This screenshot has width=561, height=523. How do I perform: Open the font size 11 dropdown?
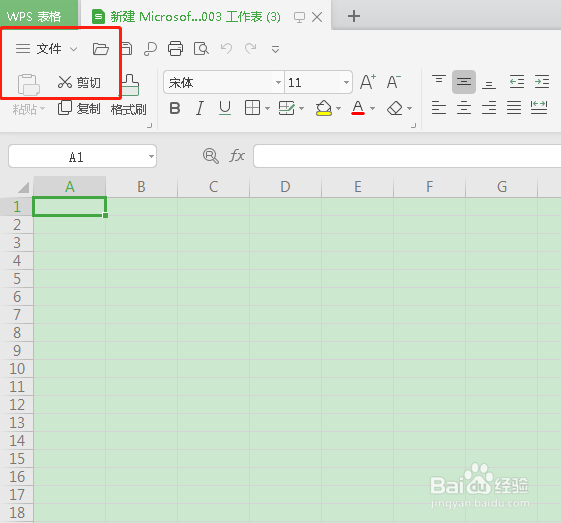coord(346,83)
